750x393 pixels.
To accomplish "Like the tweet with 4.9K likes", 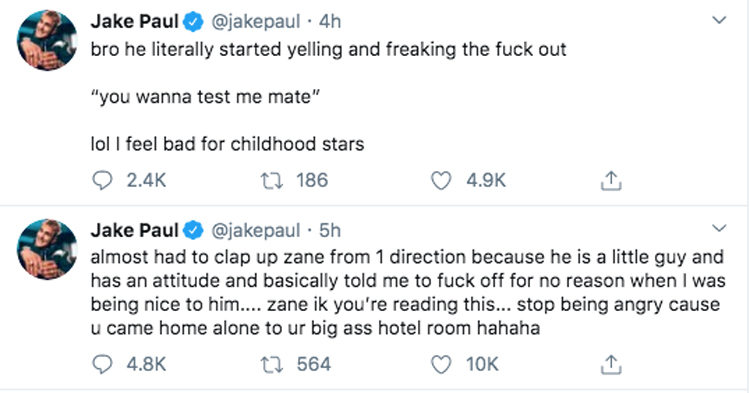I will click(441, 181).
